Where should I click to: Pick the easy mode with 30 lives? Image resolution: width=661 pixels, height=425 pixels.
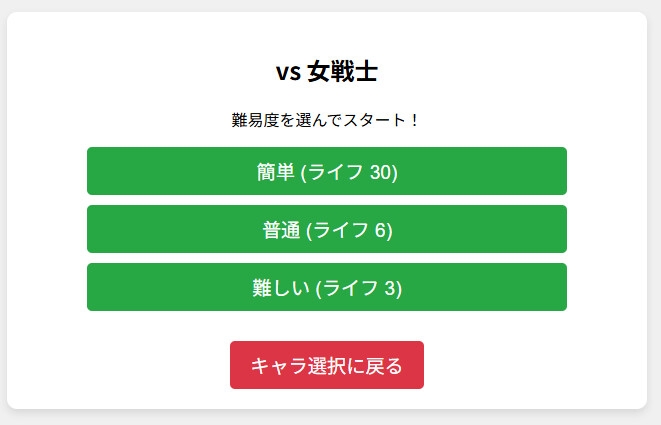[327, 171]
